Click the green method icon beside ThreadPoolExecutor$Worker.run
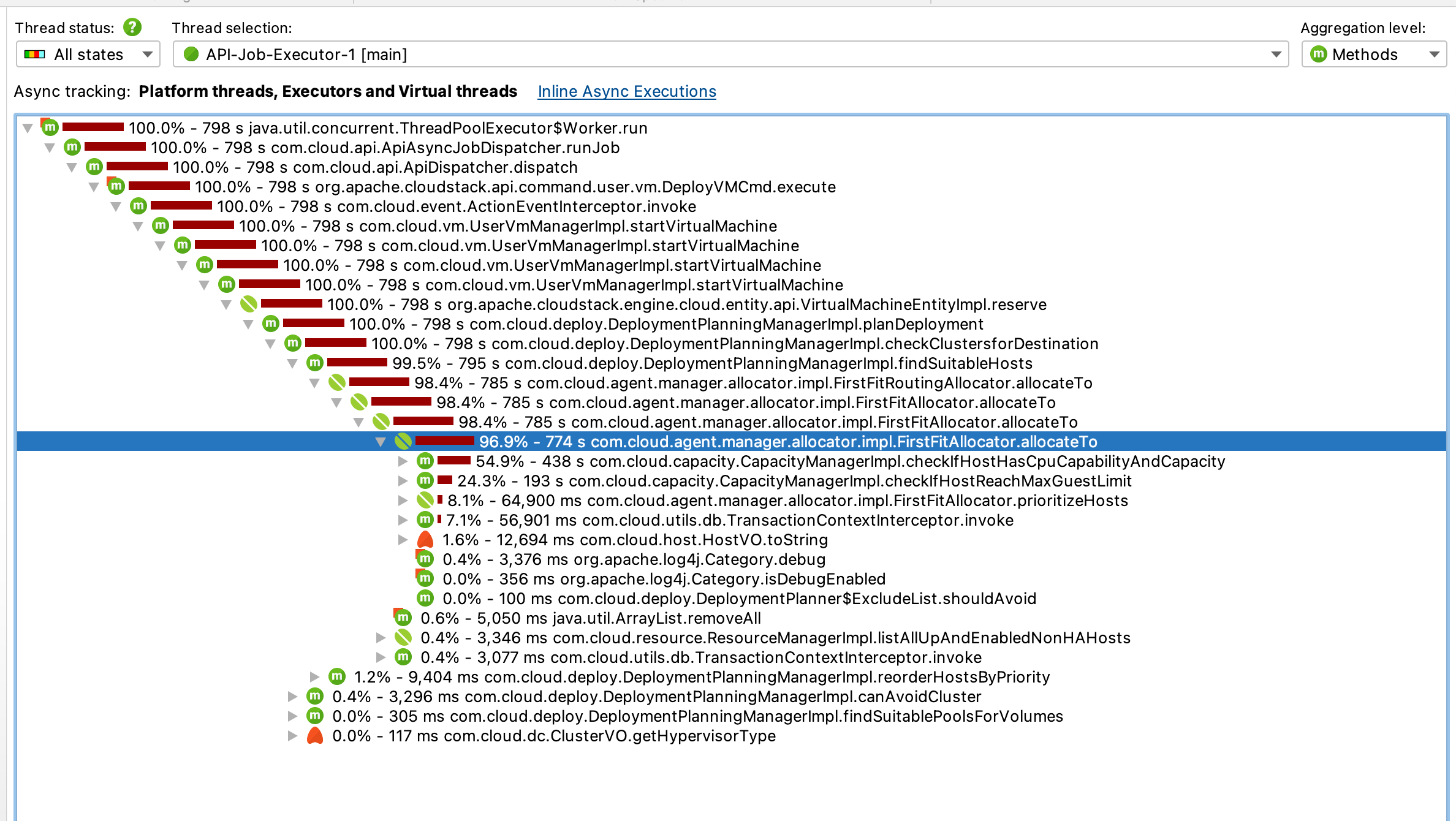 coord(50,127)
